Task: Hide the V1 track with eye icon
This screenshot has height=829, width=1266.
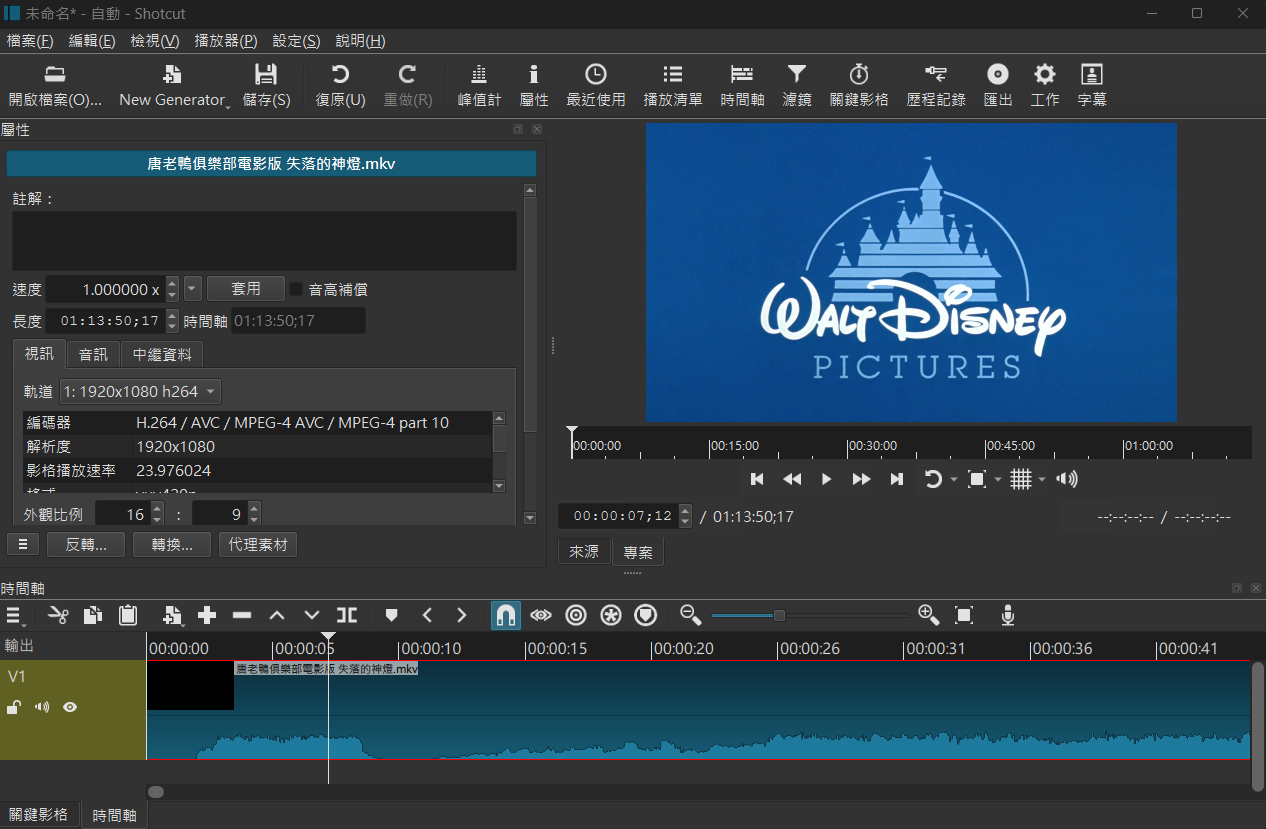Action: (x=70, y=707)
